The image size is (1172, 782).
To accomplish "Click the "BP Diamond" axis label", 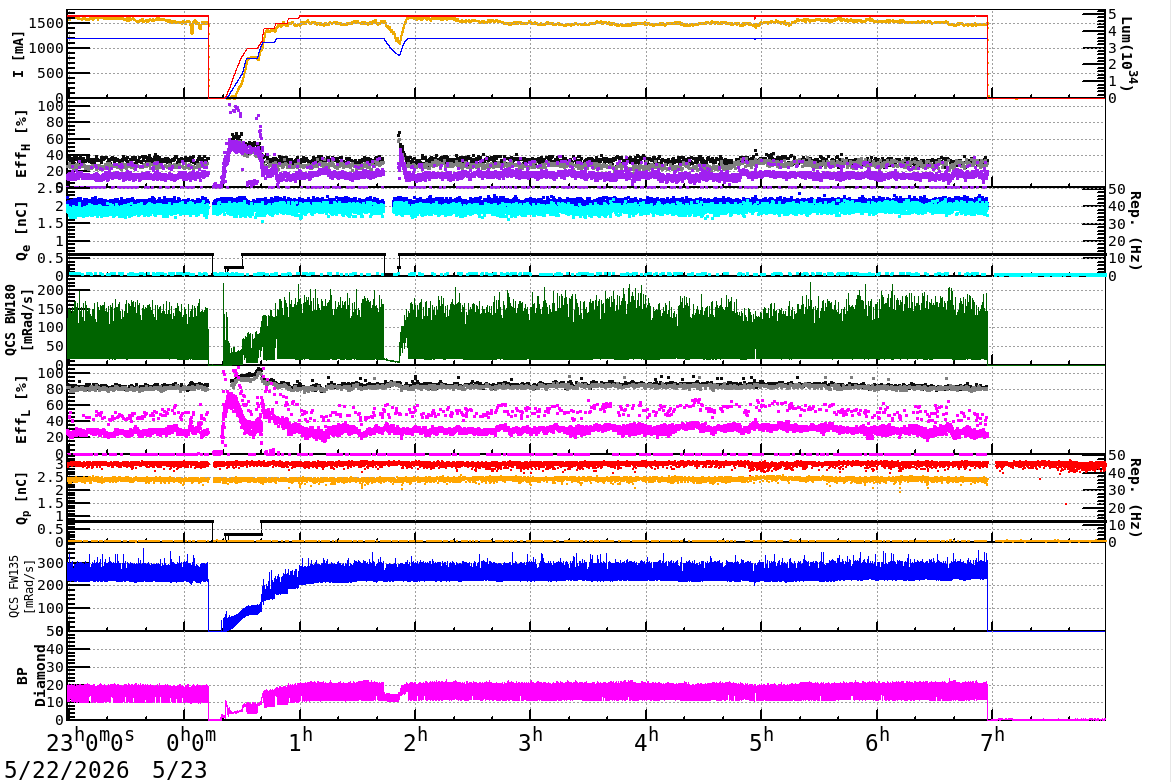I will point(30,676).
